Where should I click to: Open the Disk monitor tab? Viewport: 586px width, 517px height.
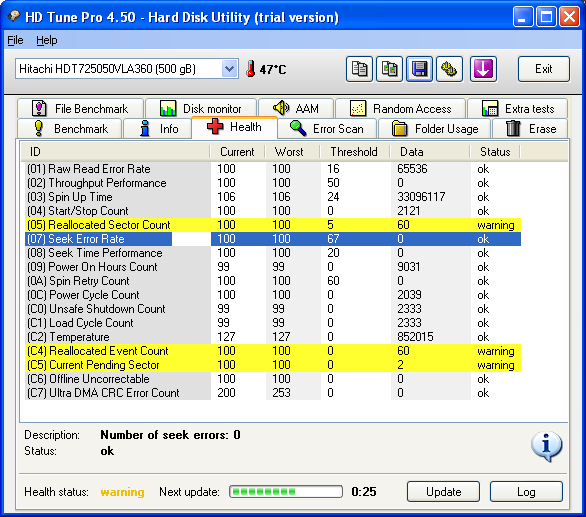tap(201, 109)
